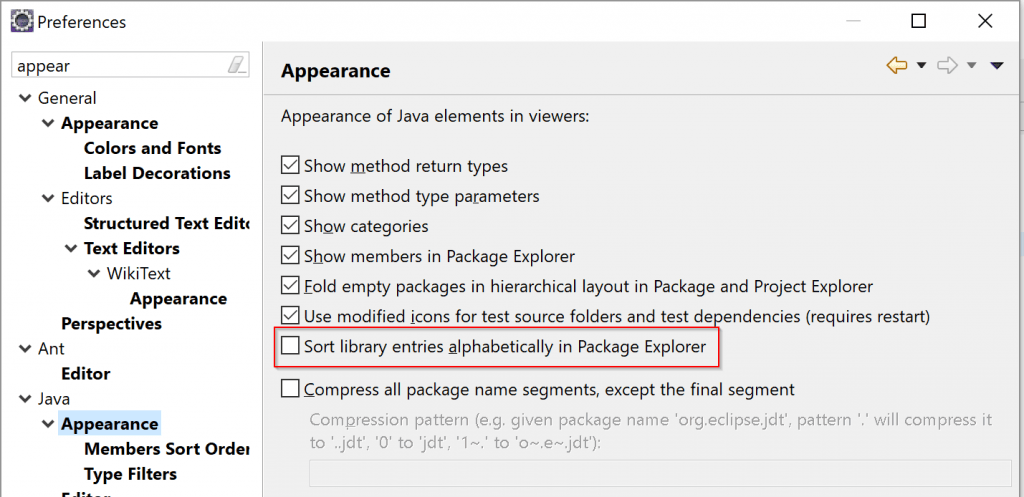
Task: Disable Show members in Package Explorer
Action: pyautogui.click(x=290, y=255)
